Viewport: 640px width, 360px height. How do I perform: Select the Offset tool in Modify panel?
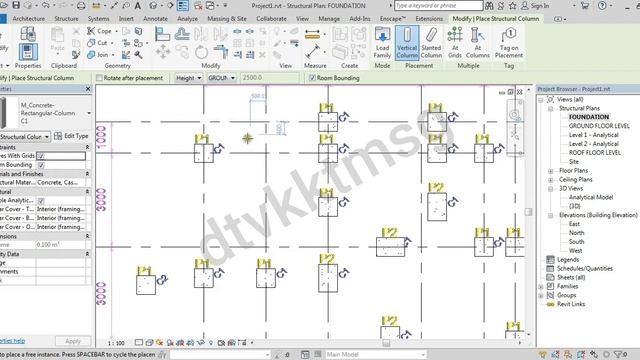tap(182, 34)
